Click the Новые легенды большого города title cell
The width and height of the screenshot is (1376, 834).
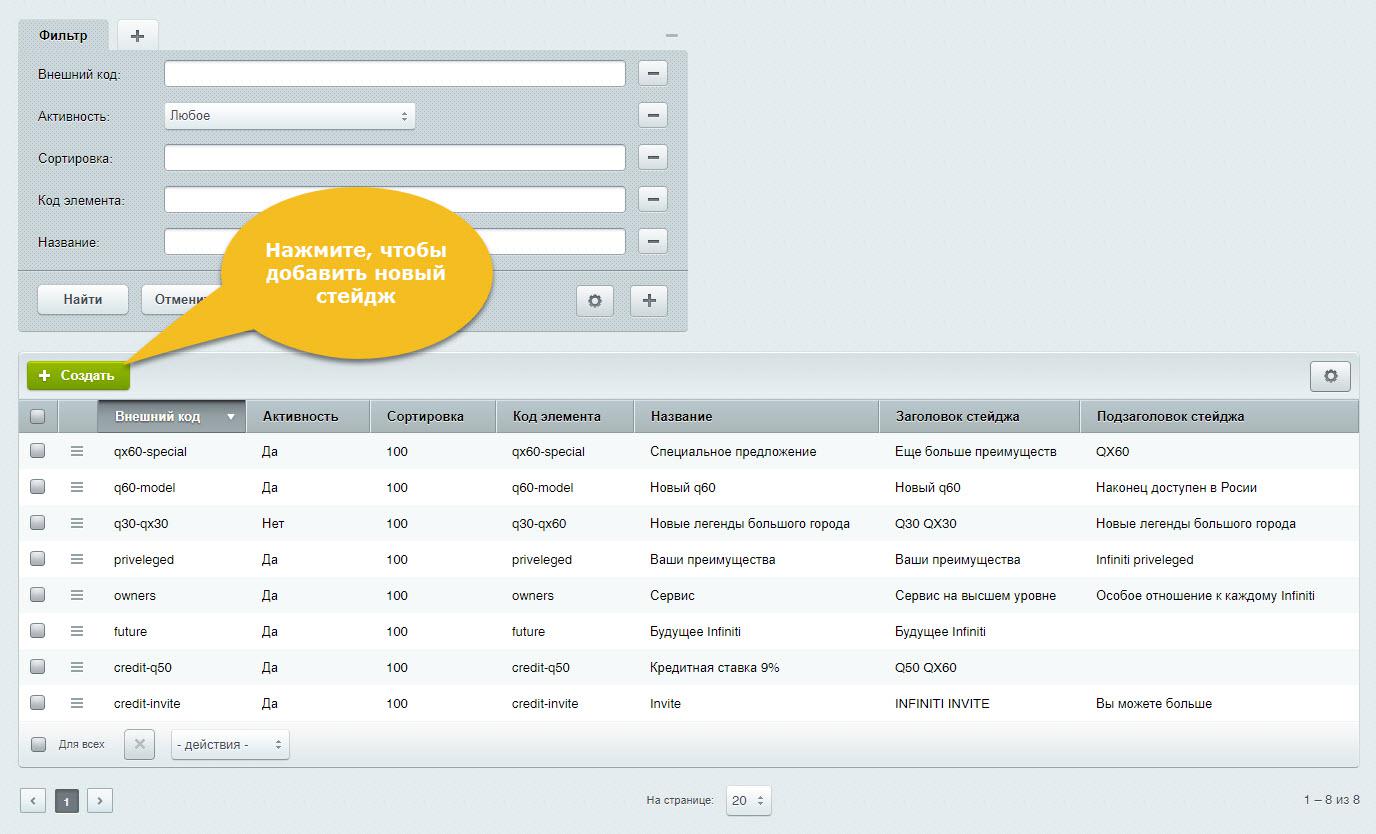(750, 523)
